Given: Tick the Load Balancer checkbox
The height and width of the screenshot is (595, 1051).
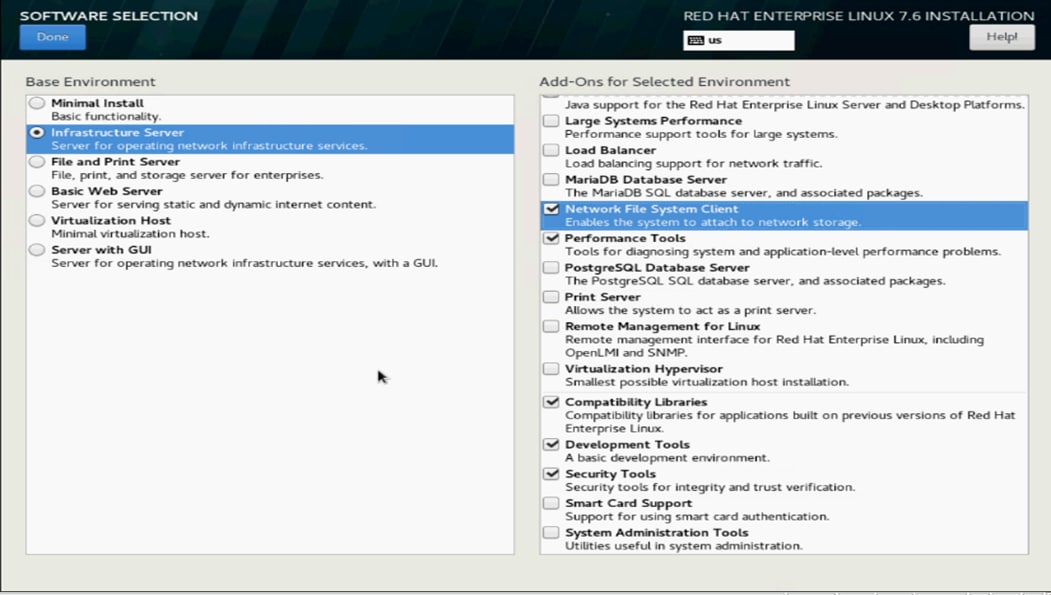Looking at the screenshot, I should (x=551, y=150).
